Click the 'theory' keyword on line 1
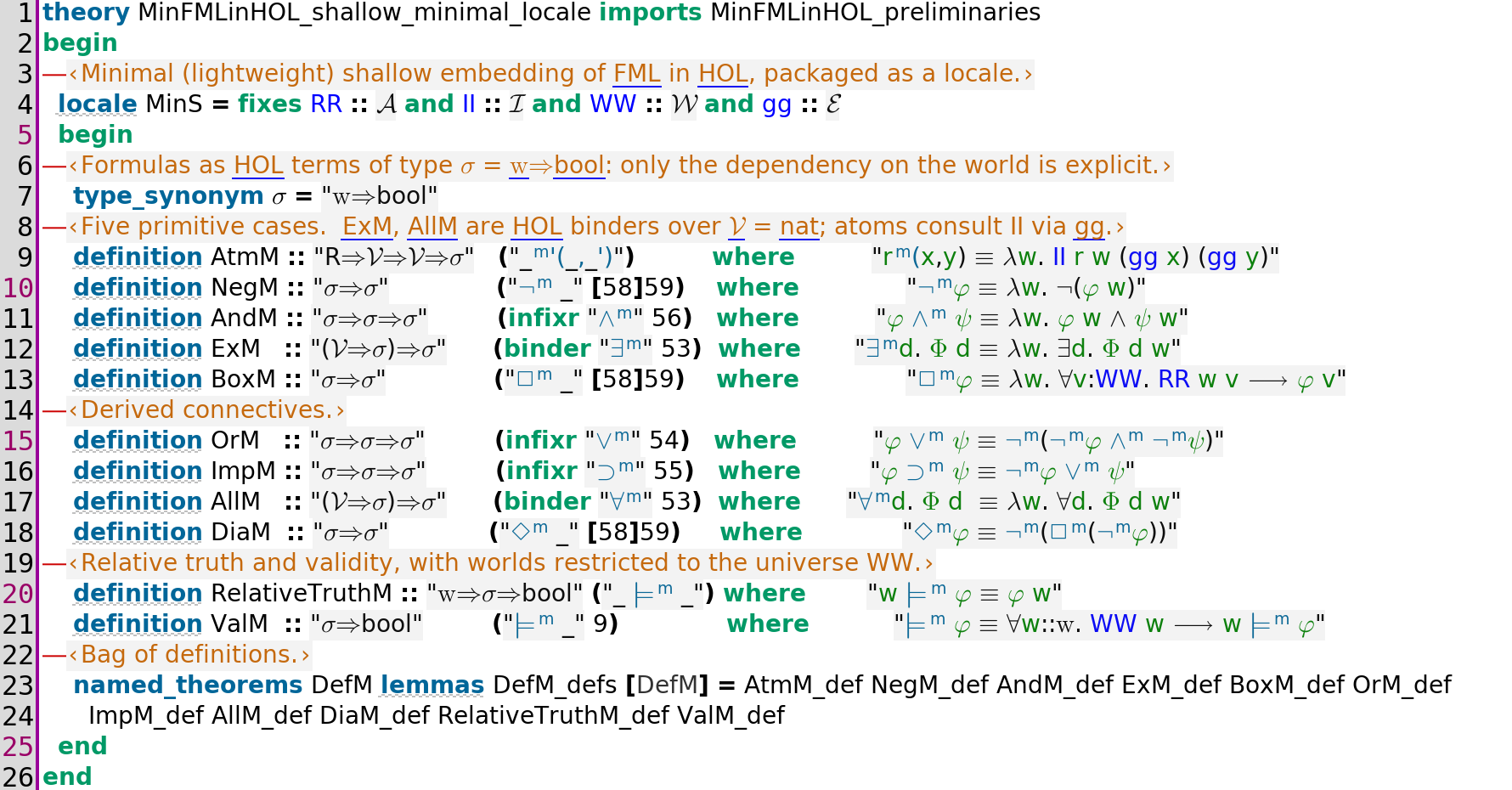 click(86, 13)
